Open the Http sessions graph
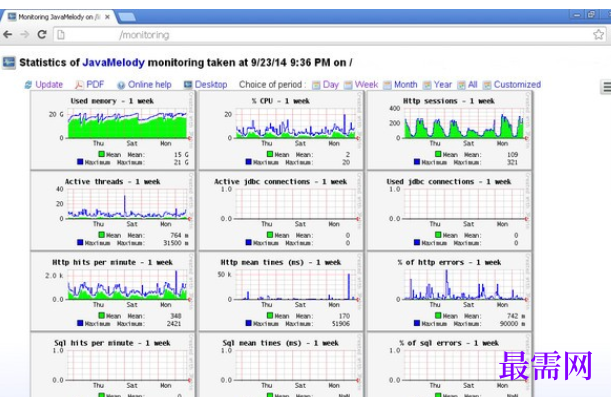 pyautogui.click(x=449, y=131)
